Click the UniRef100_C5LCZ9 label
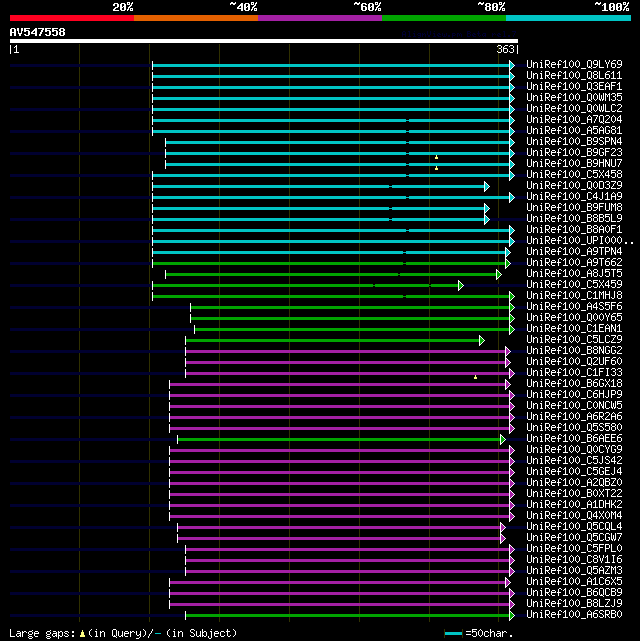The image size is (640, 641). (x=574, y=340)
